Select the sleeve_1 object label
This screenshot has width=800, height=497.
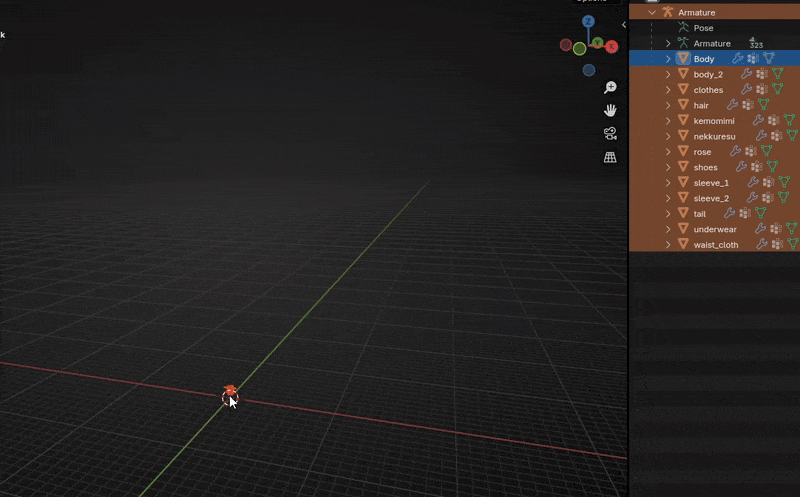point(711,183)
